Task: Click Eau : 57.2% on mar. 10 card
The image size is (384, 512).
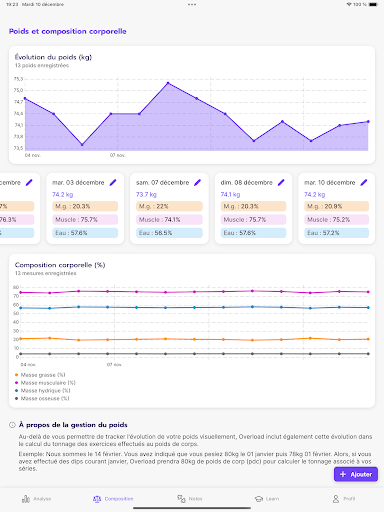Action: [x=336, y=233]
